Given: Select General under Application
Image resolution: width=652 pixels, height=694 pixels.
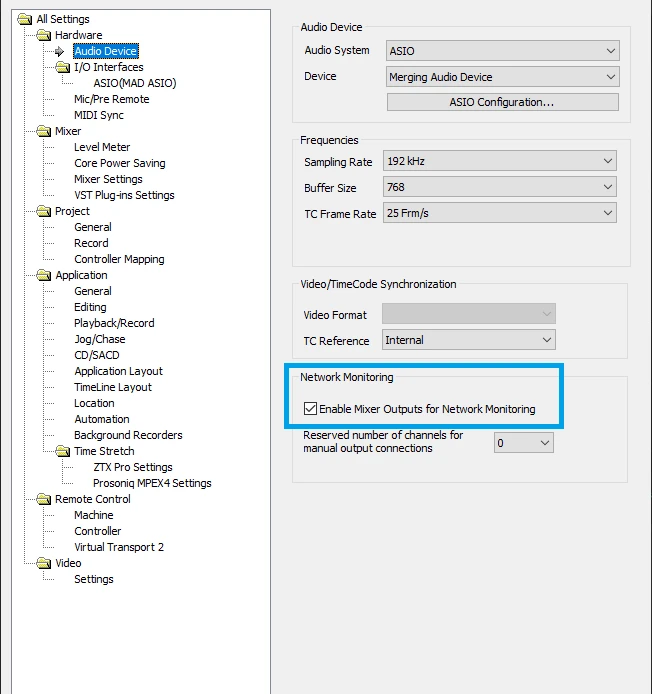Looking at the screenshot, I should click(x=93, y=291).
